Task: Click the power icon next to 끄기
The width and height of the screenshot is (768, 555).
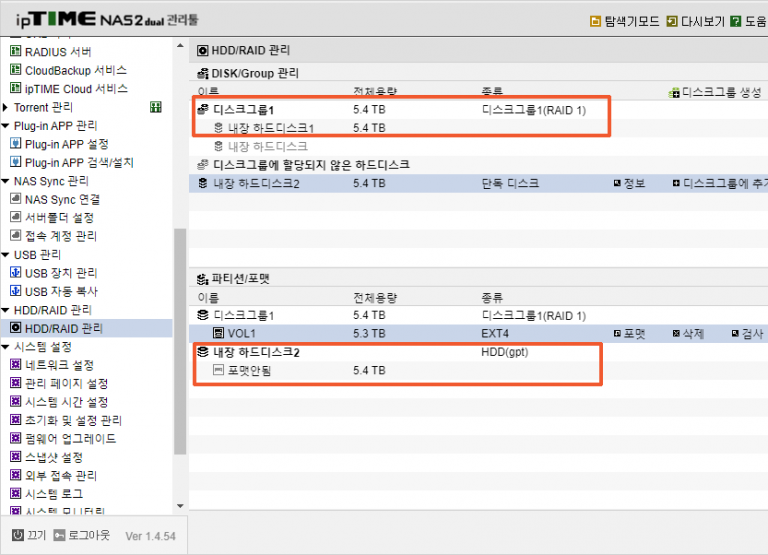Action: [x=18, y=535]
